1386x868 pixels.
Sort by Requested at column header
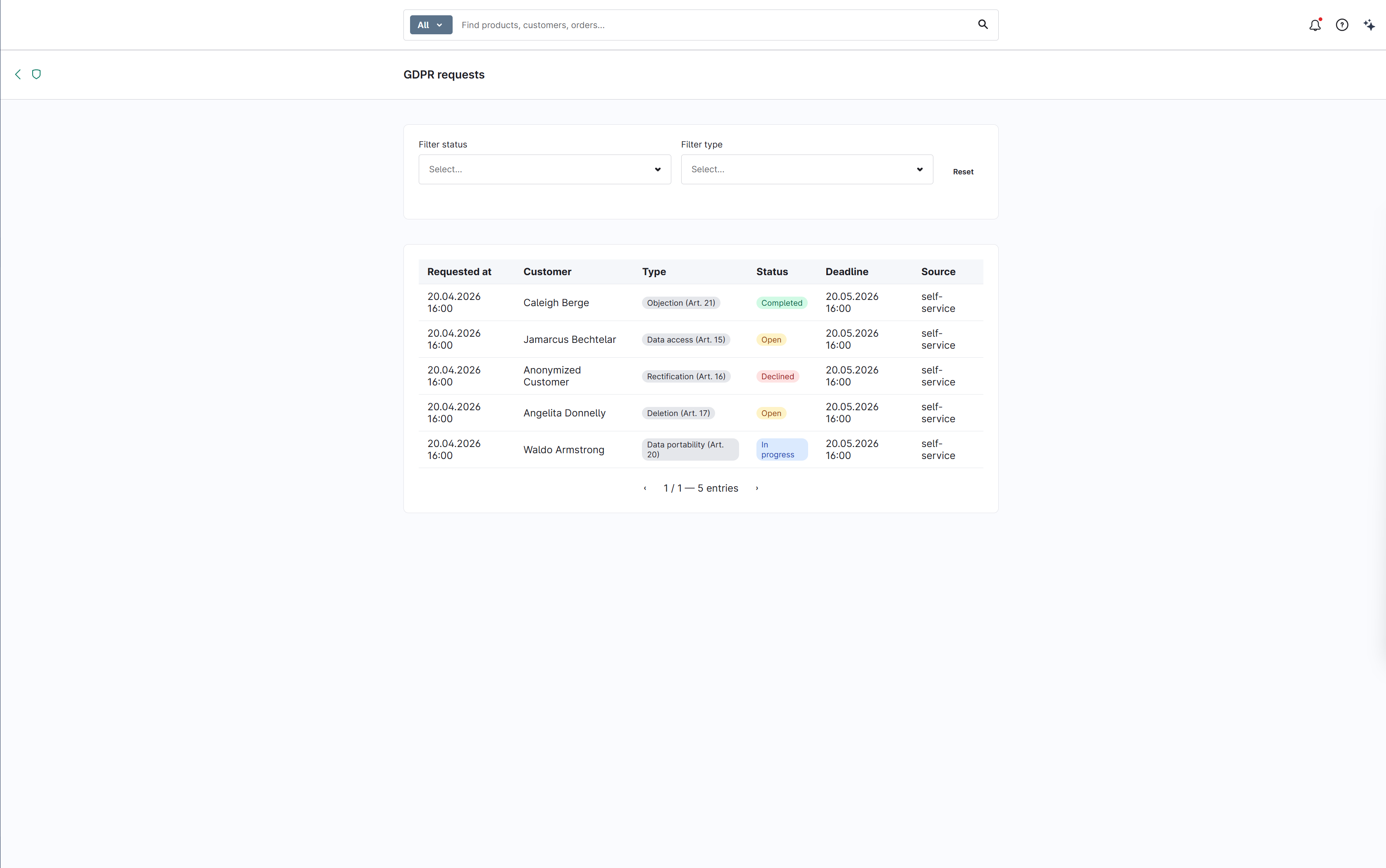coord(459,271)
